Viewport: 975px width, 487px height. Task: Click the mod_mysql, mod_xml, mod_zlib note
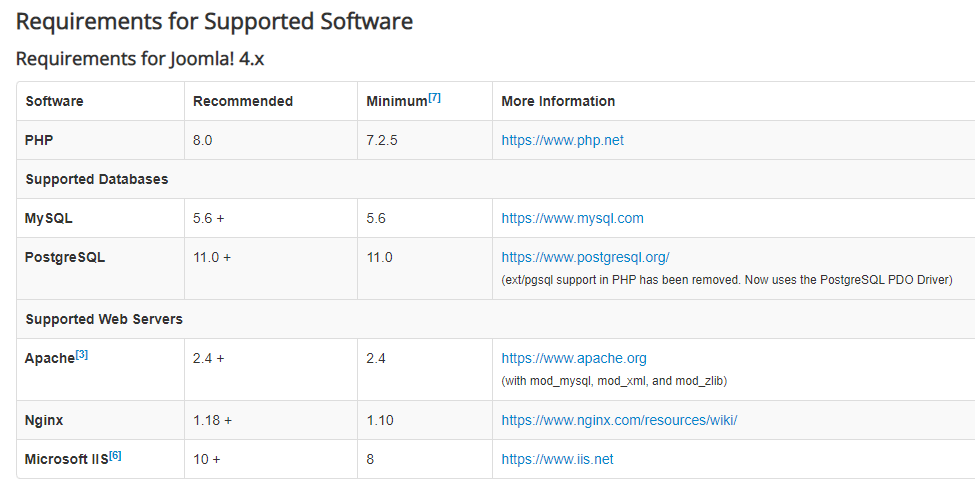[614, 381]
